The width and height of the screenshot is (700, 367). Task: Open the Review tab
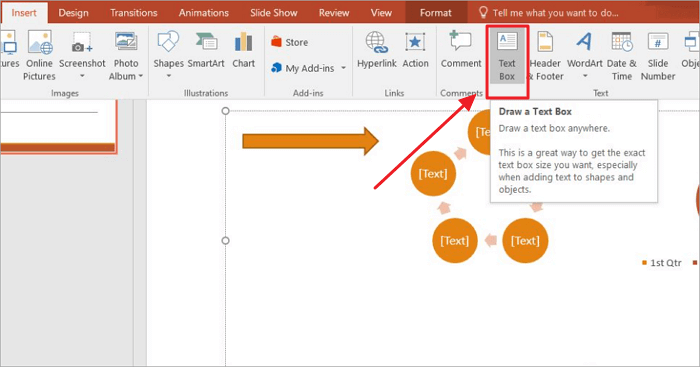tap(333, 13)
